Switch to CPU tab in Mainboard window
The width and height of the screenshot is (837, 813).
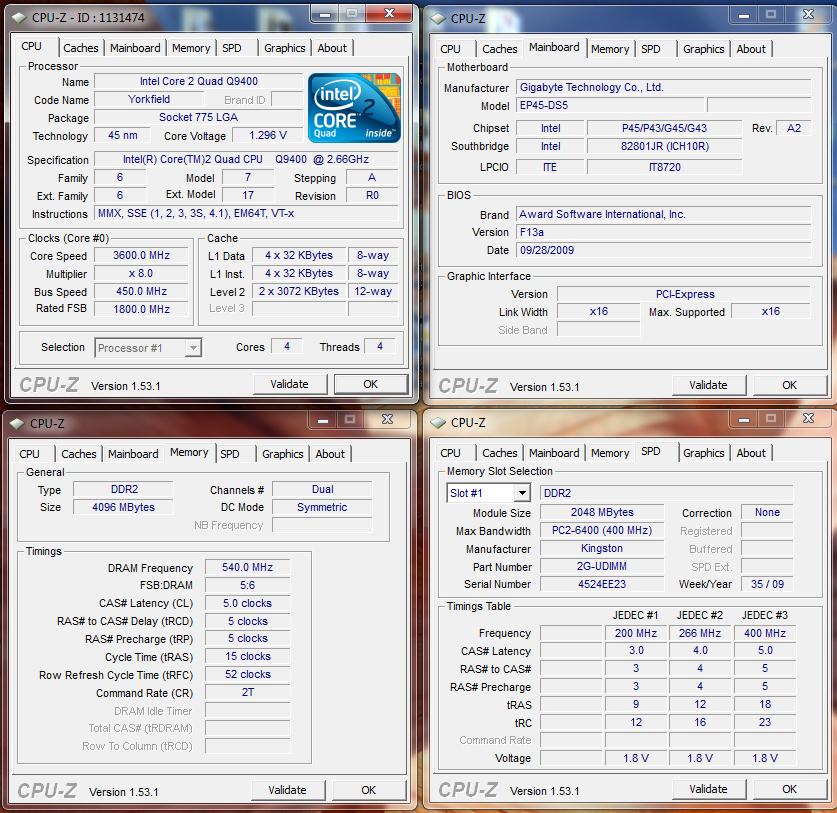tap(451, 49)
